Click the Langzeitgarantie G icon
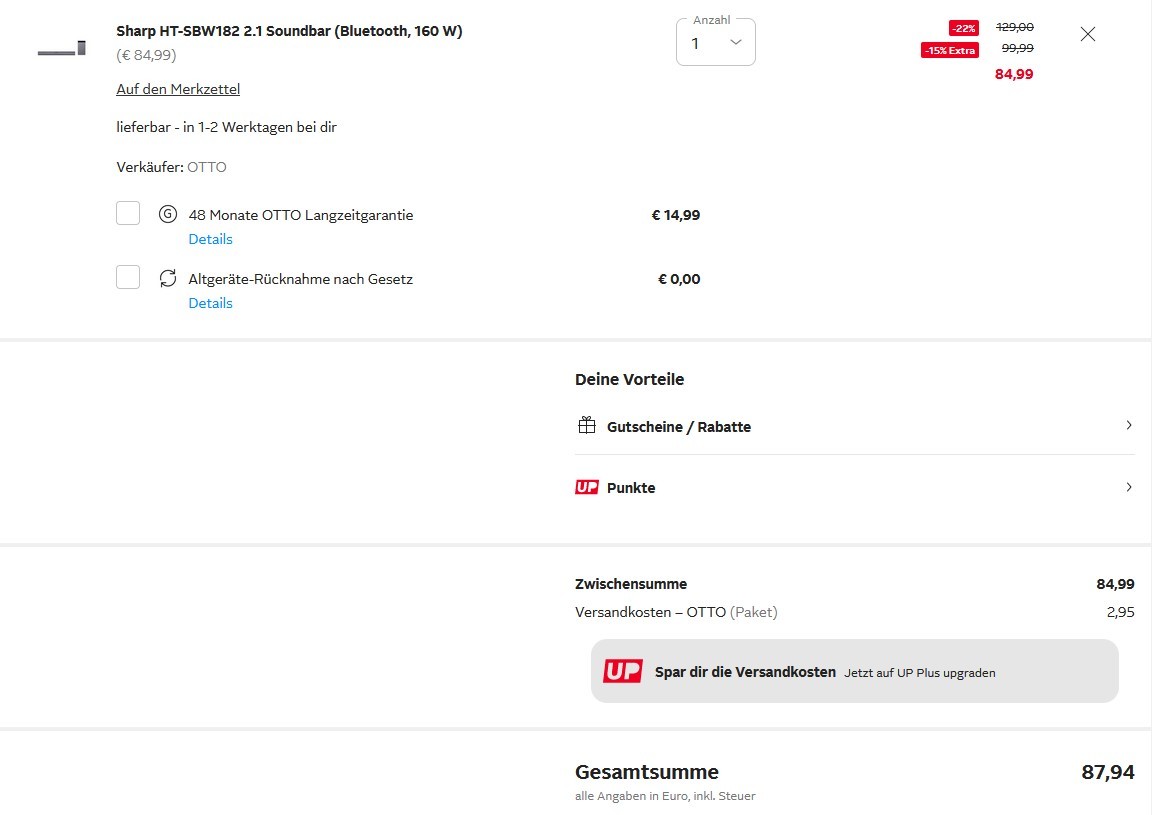1152x815 pixels. point(168,215)
